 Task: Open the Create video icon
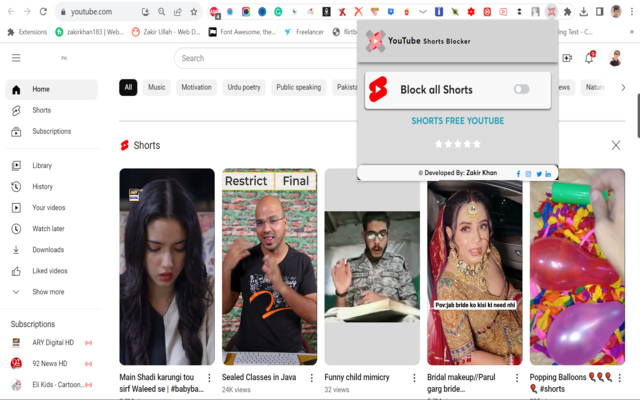(567, 58)
